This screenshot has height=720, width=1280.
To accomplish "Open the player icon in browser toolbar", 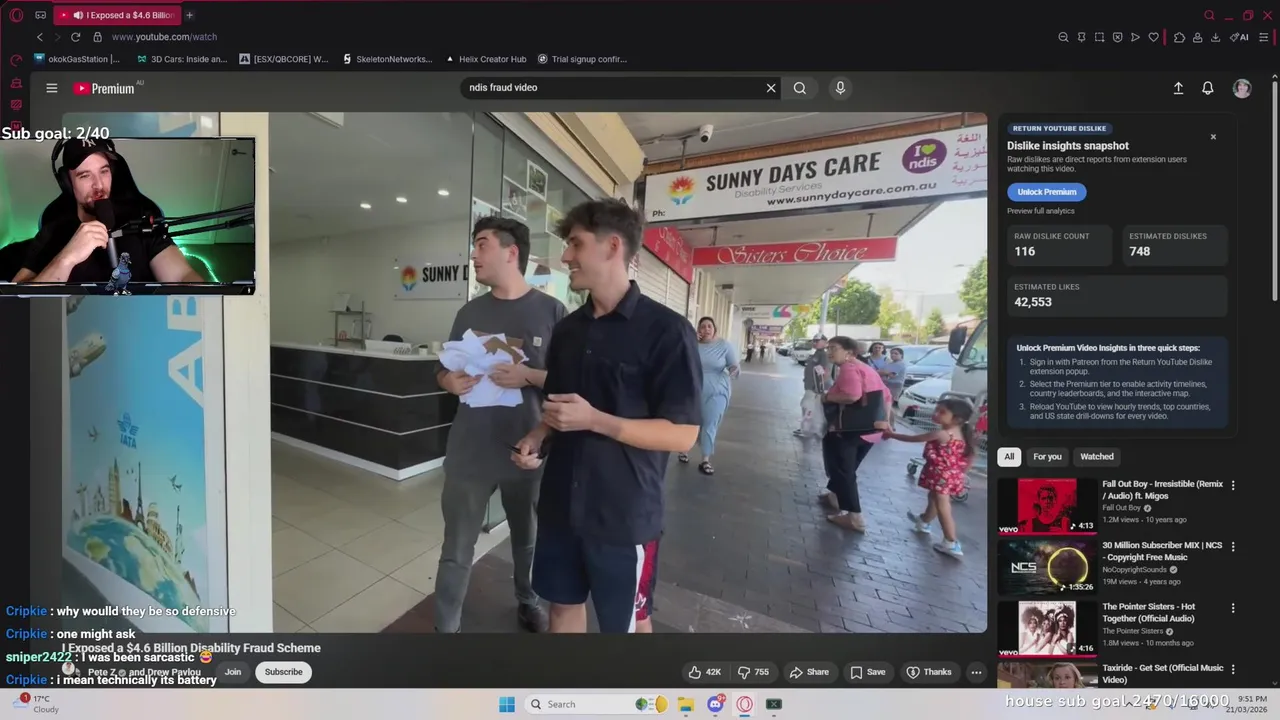I will click(x=1135, y=37).
